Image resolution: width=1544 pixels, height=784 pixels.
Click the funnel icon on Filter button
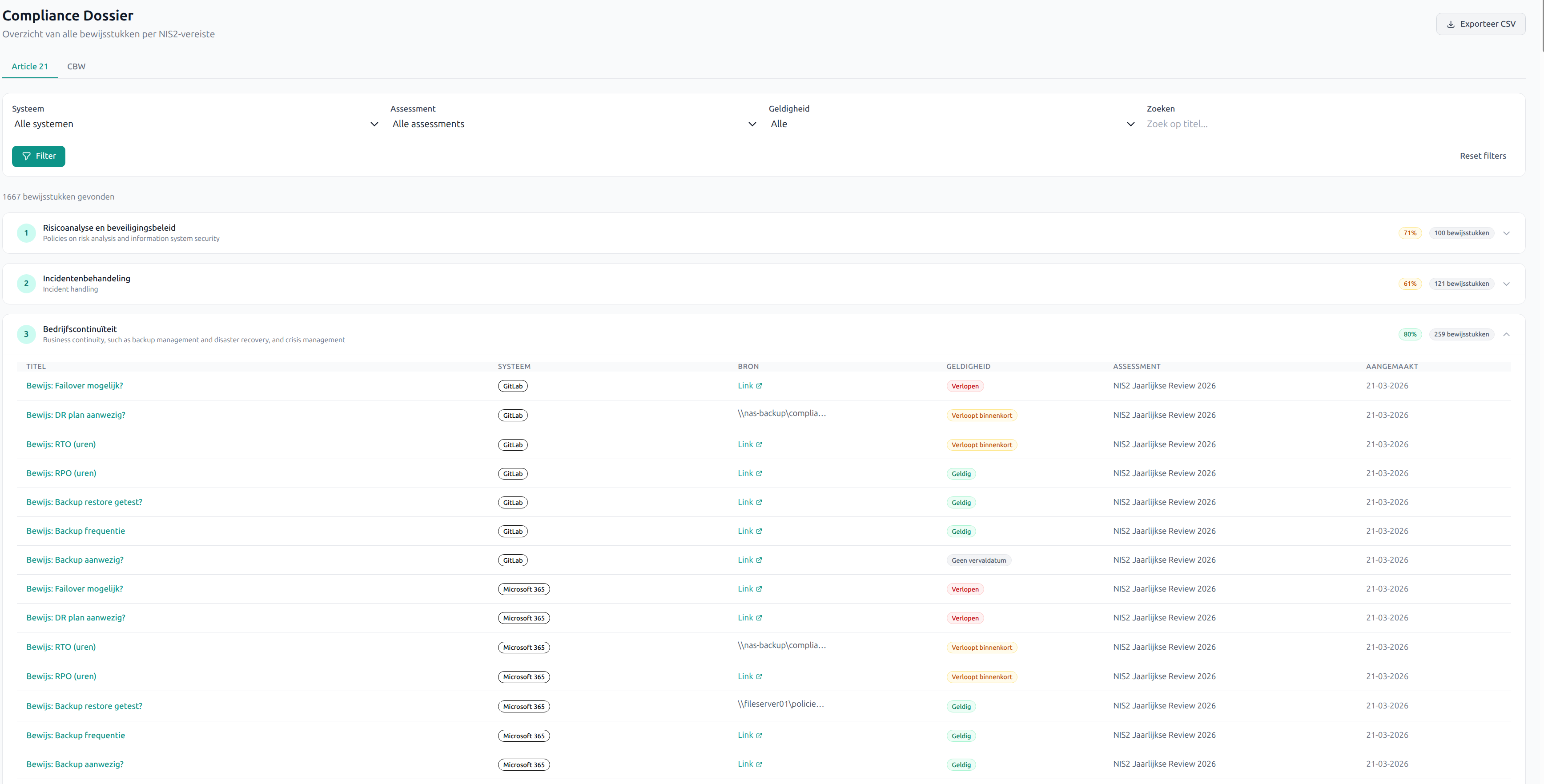click(x=26, y=156)
